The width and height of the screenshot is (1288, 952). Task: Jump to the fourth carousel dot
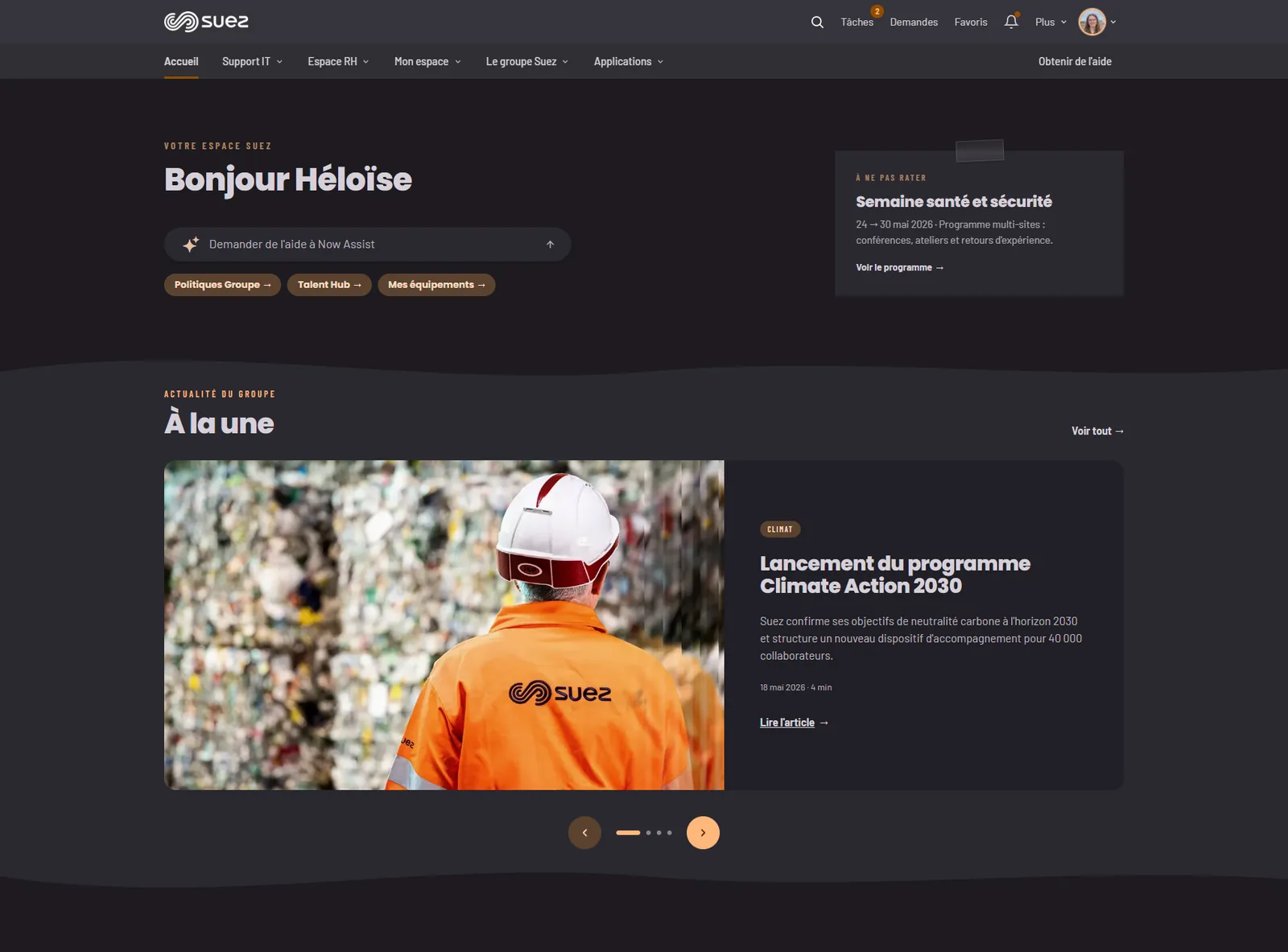[x=669, y=833]
